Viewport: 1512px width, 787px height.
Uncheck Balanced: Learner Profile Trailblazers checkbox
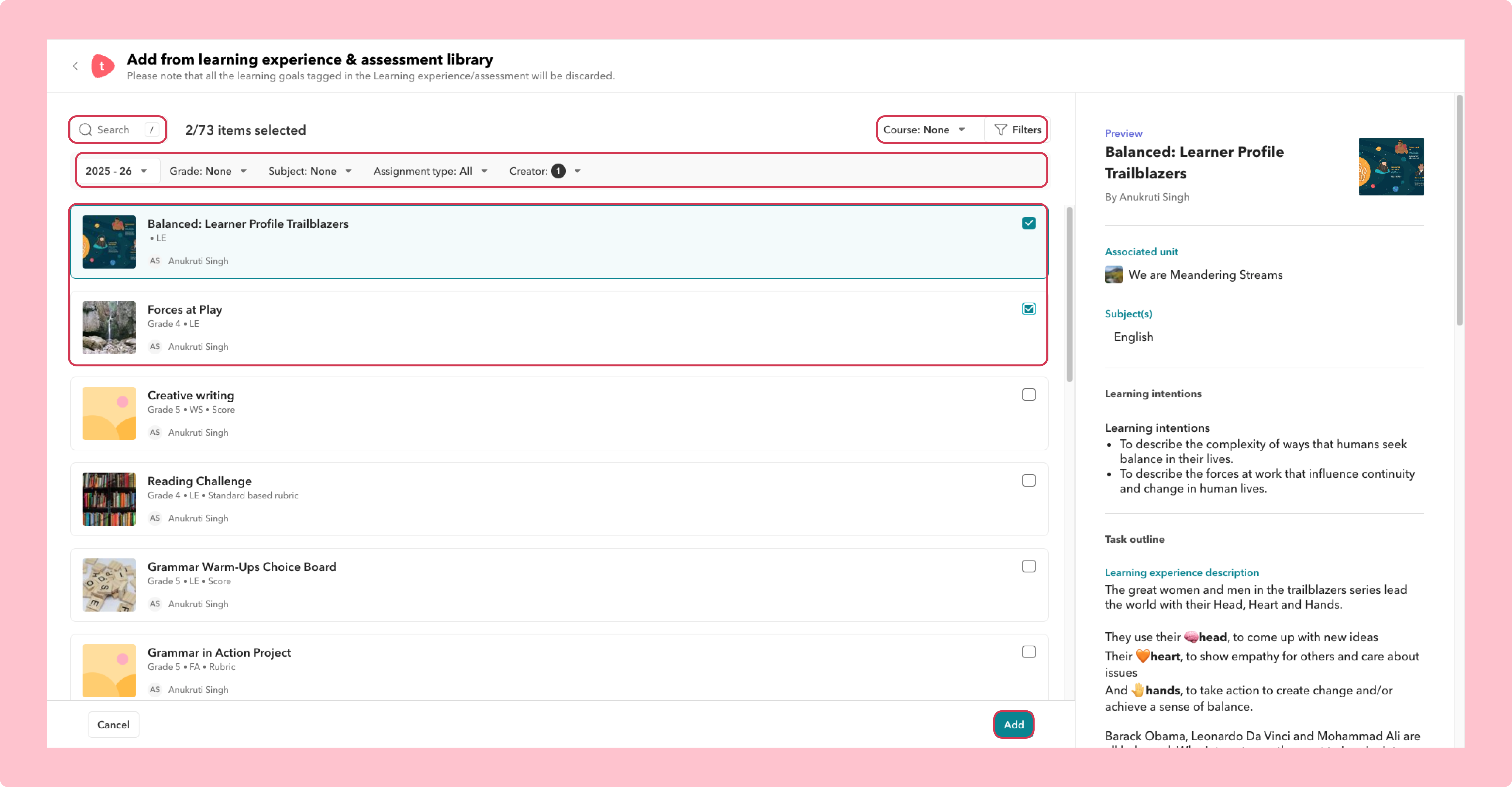click(x=1028, y=223)
